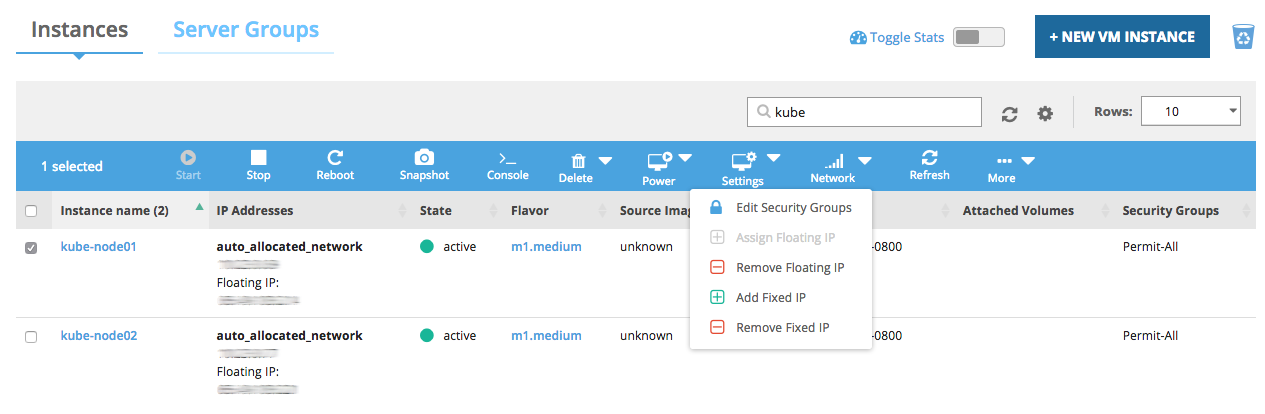Viewport: 1265px width, 414px height.
Task: Open the recycle bin icon
Action: tap(1243, 37)
